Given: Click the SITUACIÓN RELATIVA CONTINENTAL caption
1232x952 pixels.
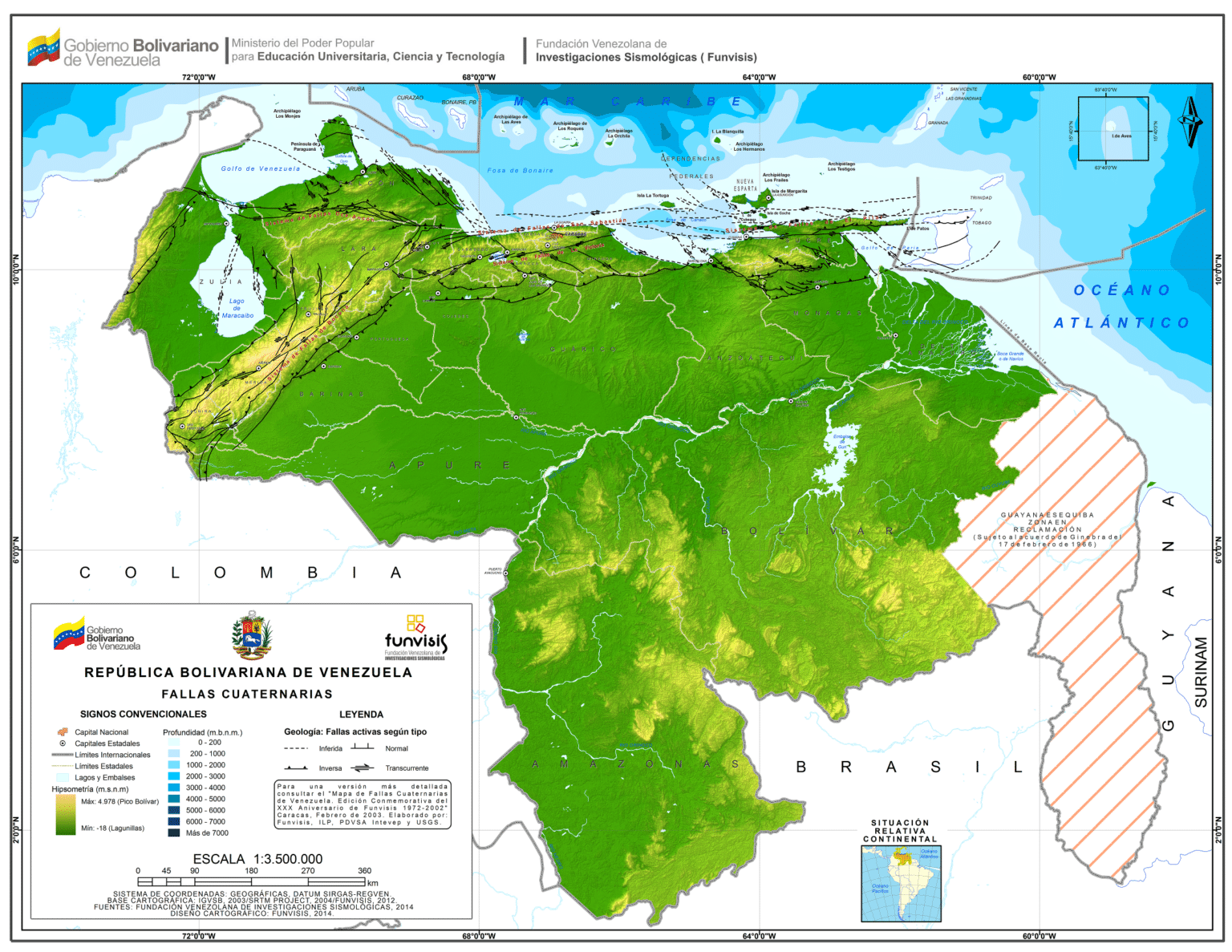Looking at the screenshot, I should click(900, 831).
